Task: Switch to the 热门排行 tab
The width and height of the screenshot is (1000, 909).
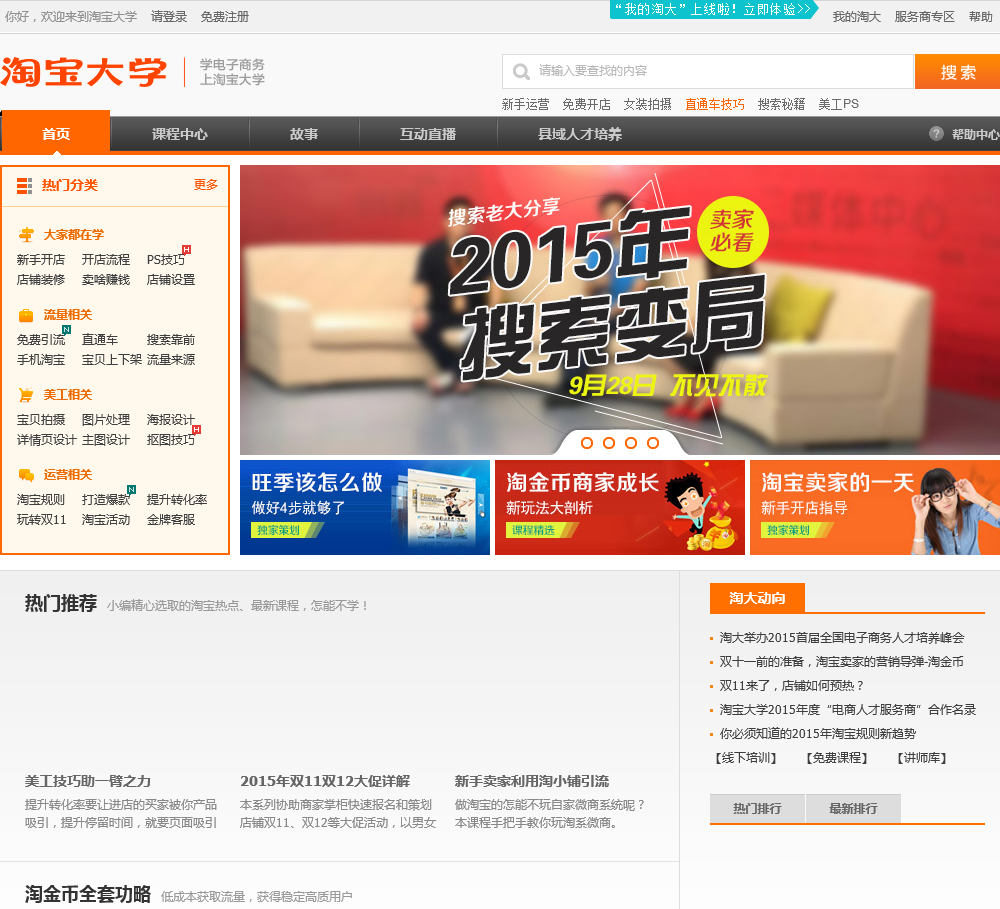Action: 757,808
